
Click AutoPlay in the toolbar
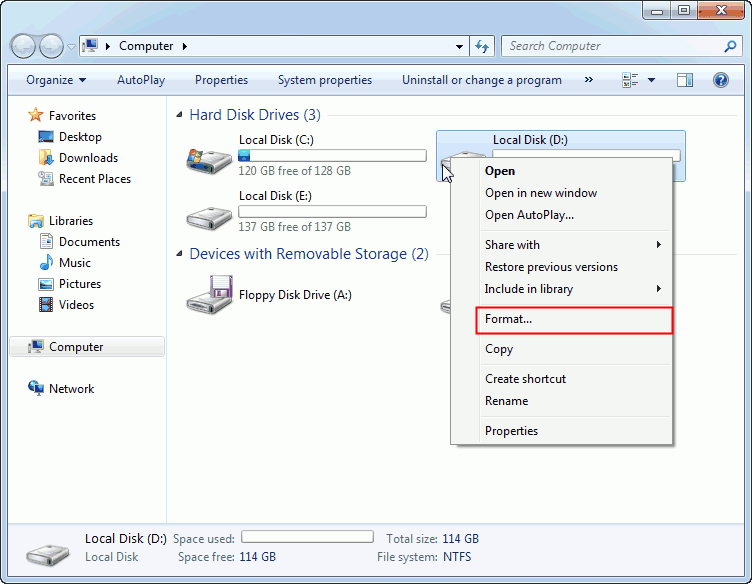[x=141, y=80]
